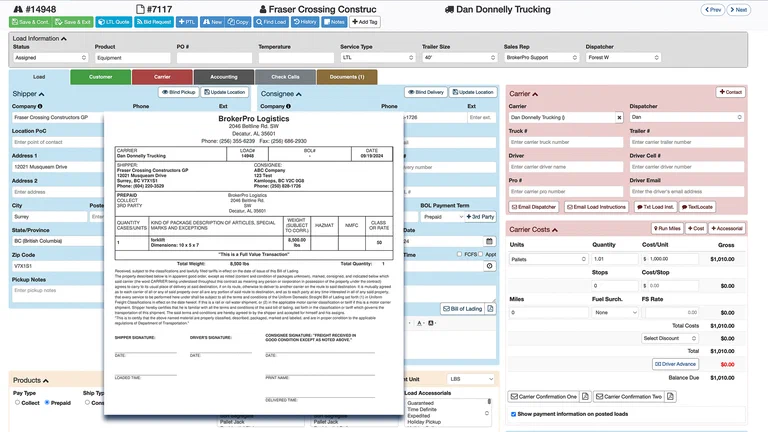Click the Driver name input field

click(566, 167)
